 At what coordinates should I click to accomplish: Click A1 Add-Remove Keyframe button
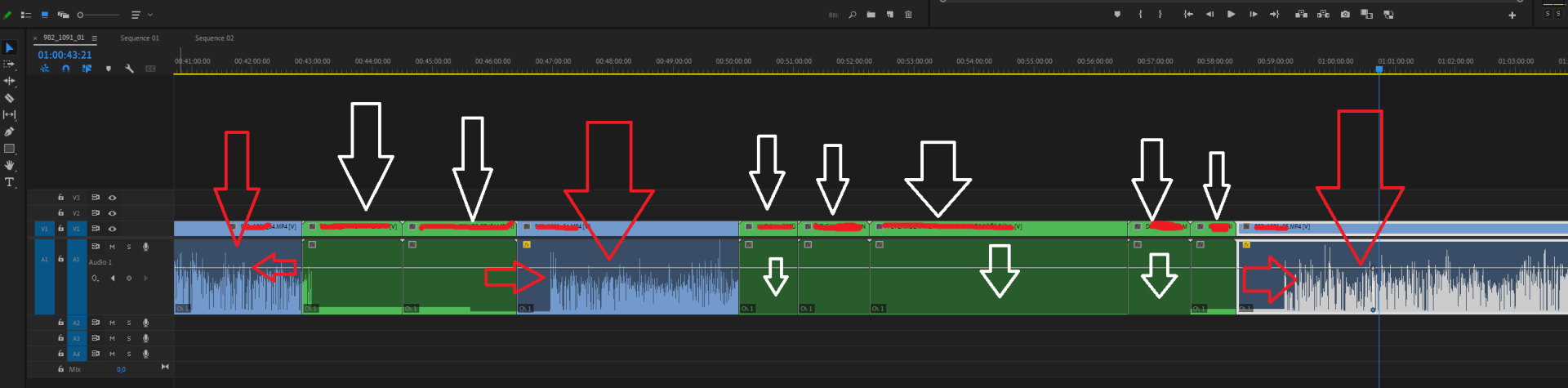(128, 279)
